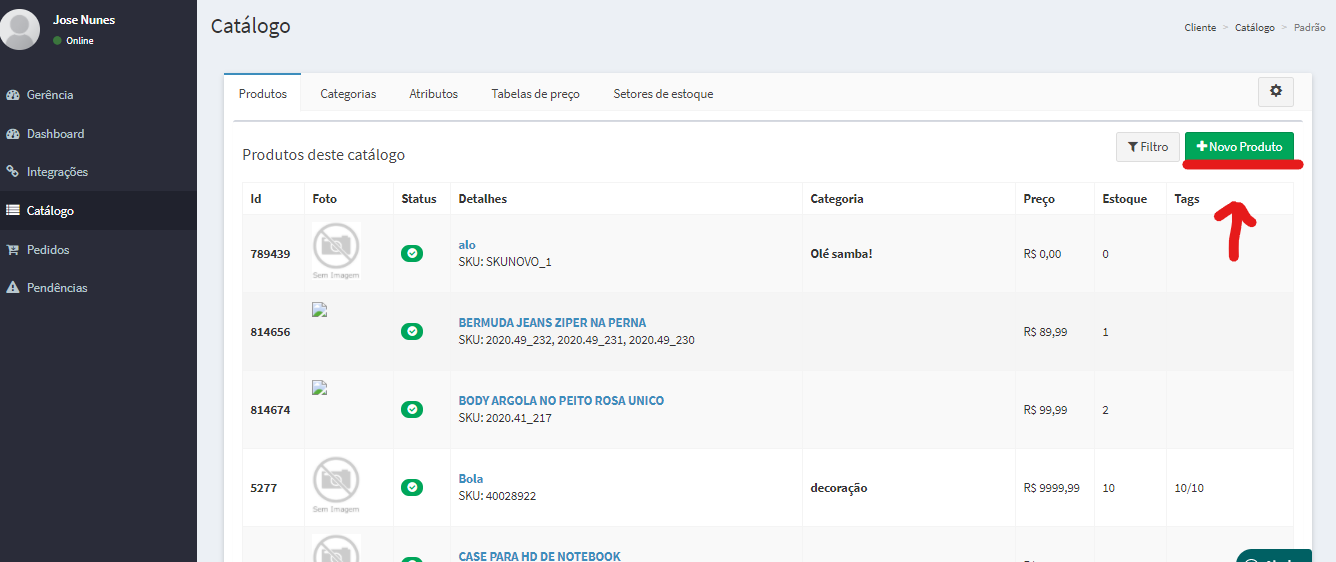Click the Pedidos shopping cart icon
Viewport: 1336px width, 562px height.
pyautogui.click(x=13, y=250)
